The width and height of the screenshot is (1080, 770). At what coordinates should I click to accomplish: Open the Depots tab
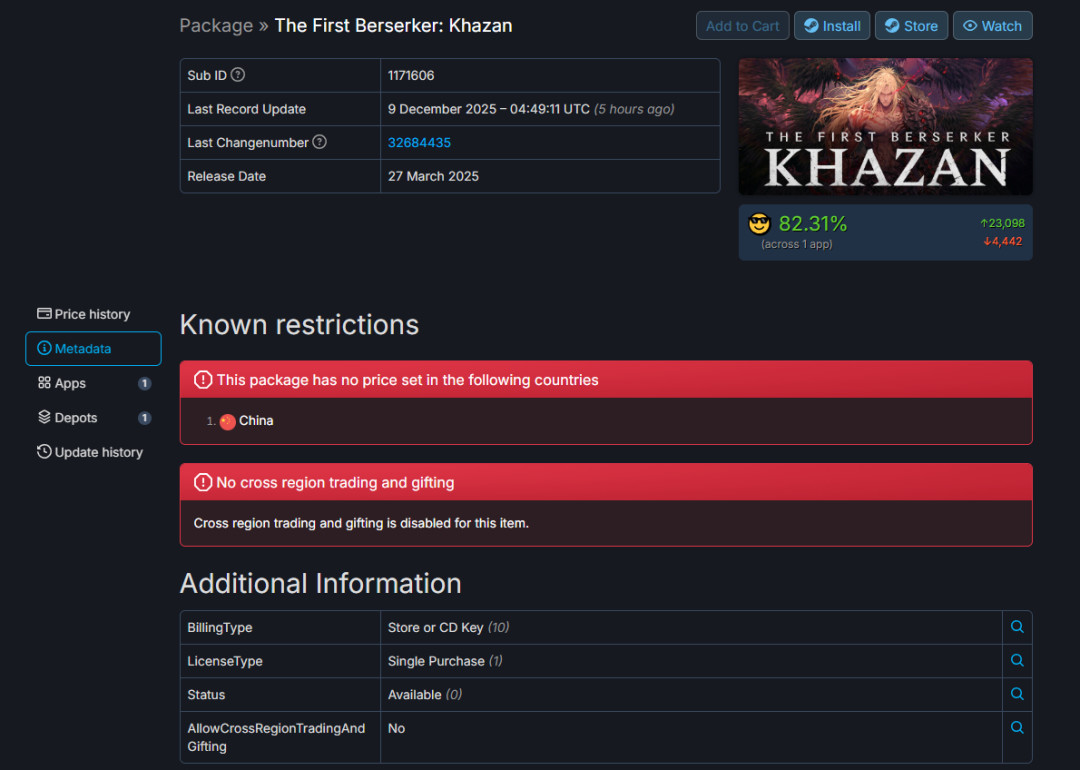coord(93,417)
